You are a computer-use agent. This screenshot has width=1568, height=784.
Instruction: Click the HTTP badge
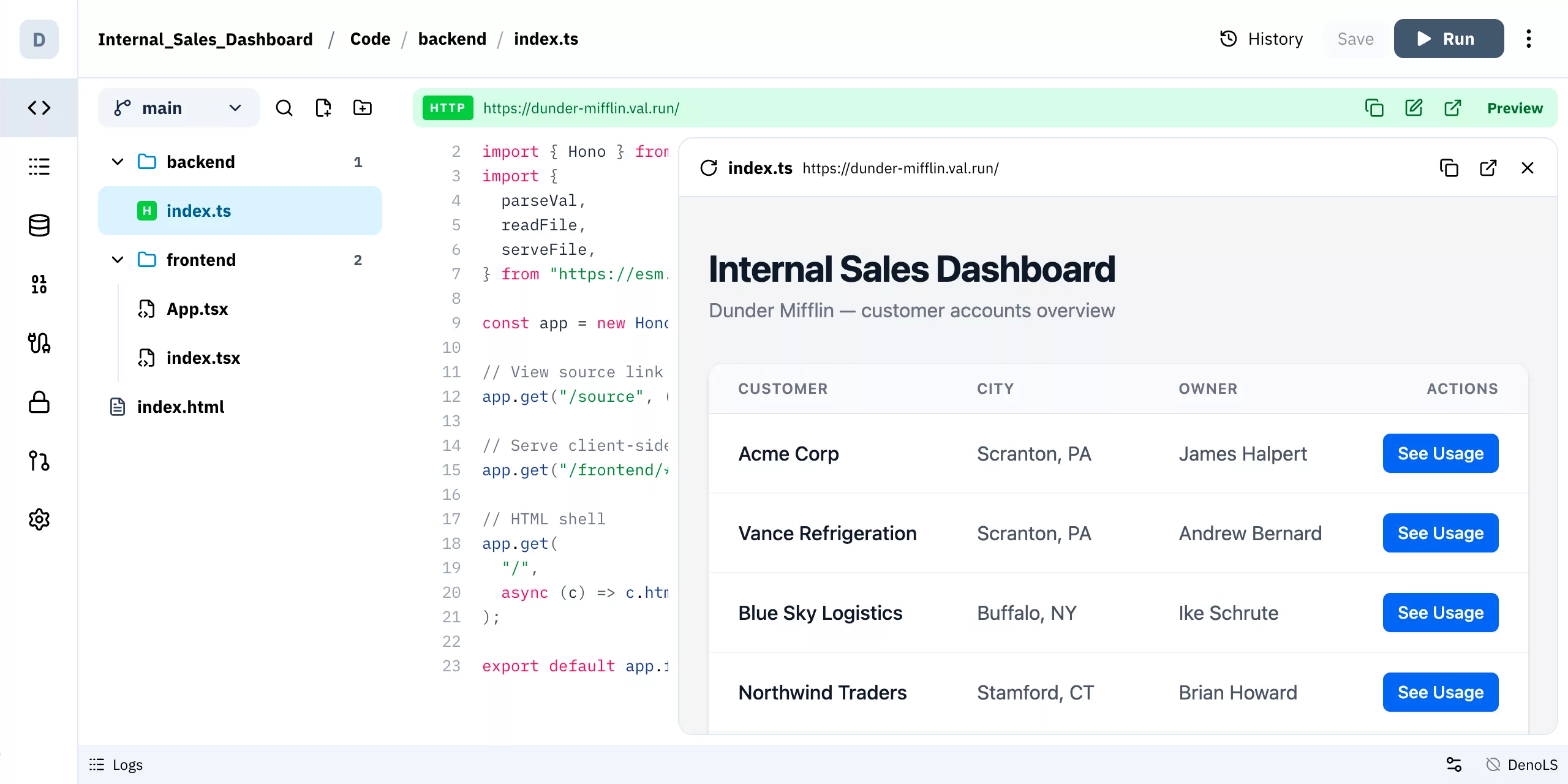(448, 108)
